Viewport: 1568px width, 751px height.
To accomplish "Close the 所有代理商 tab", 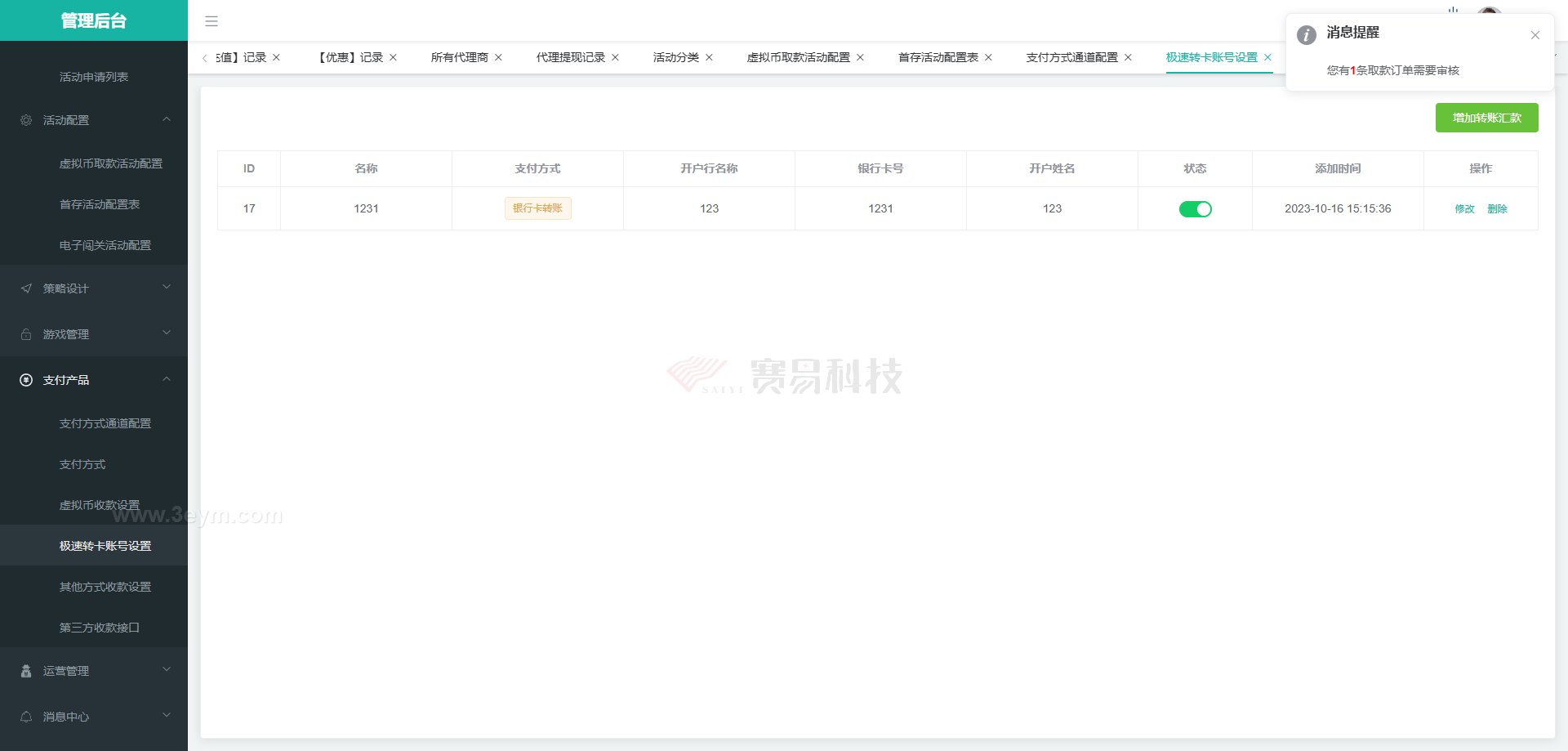I will 498,57.
